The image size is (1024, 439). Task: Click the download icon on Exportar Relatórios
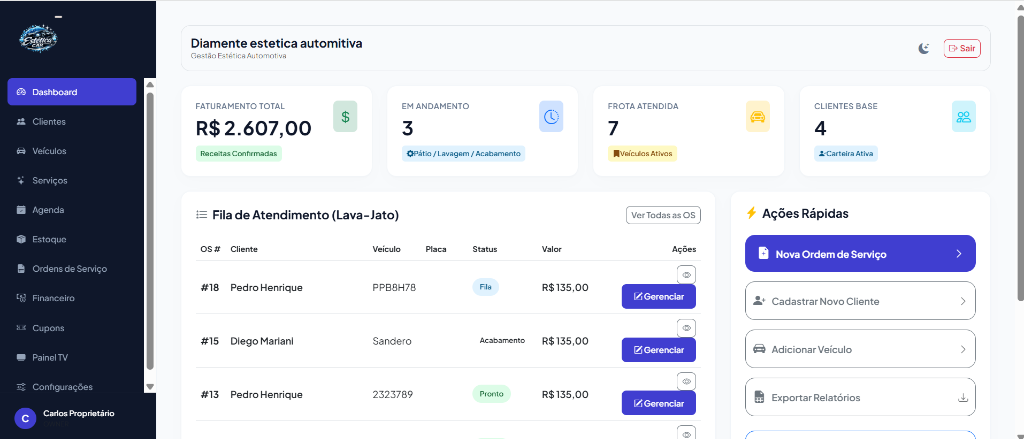[963, 397]
